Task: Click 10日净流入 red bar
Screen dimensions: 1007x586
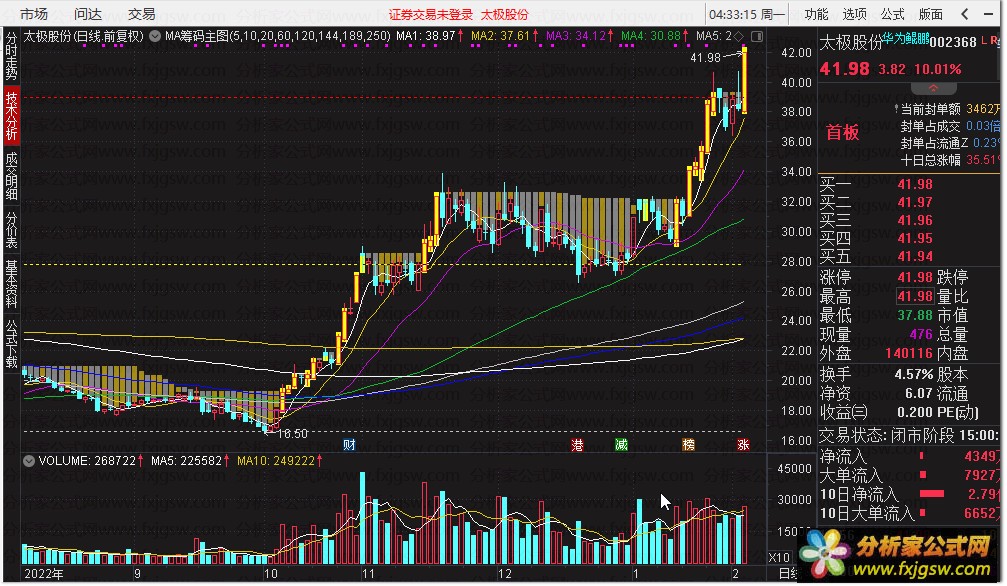Action: (x=932, y=494)
